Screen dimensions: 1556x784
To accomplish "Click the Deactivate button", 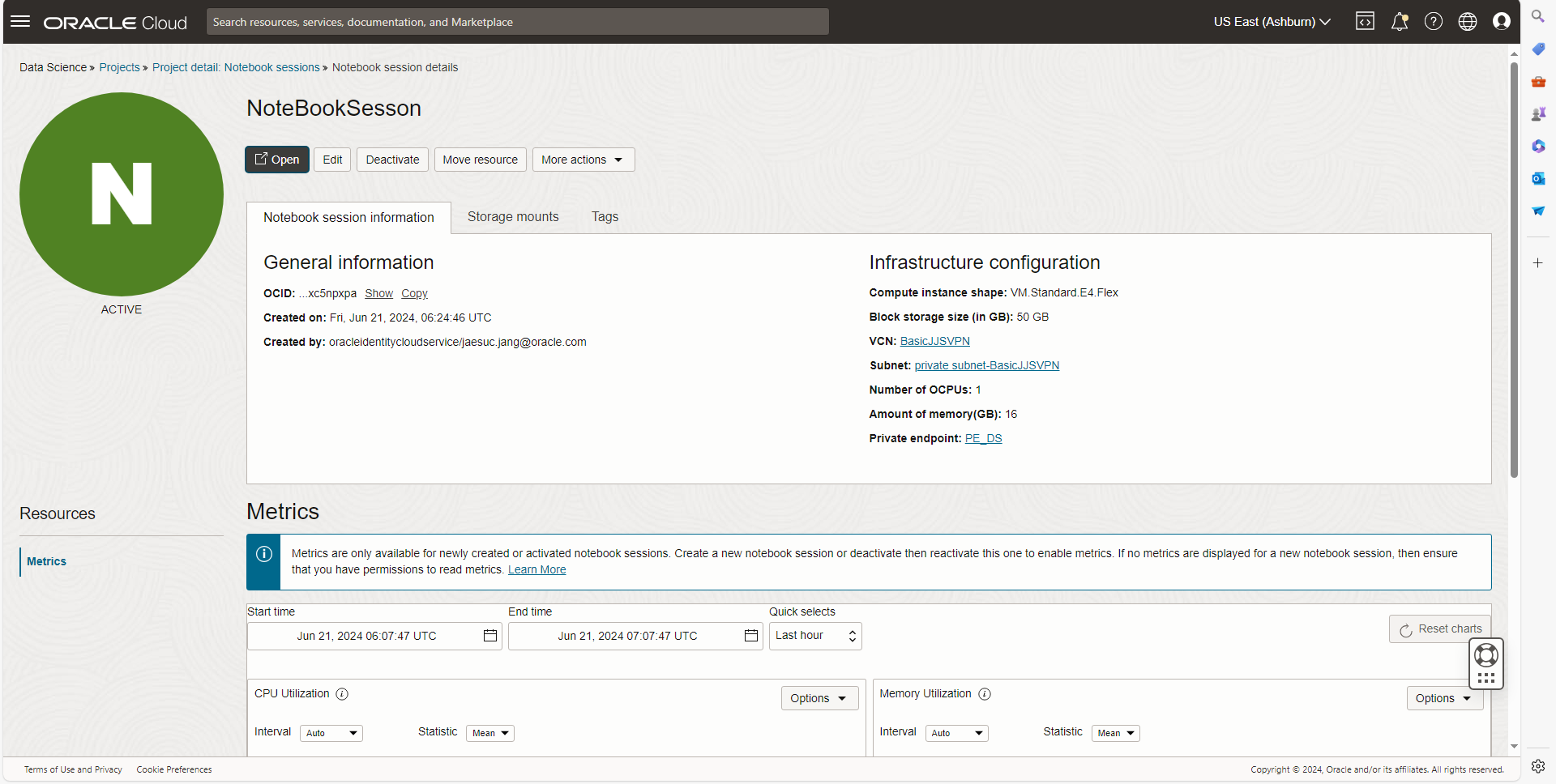I will [x=392, y=160].
